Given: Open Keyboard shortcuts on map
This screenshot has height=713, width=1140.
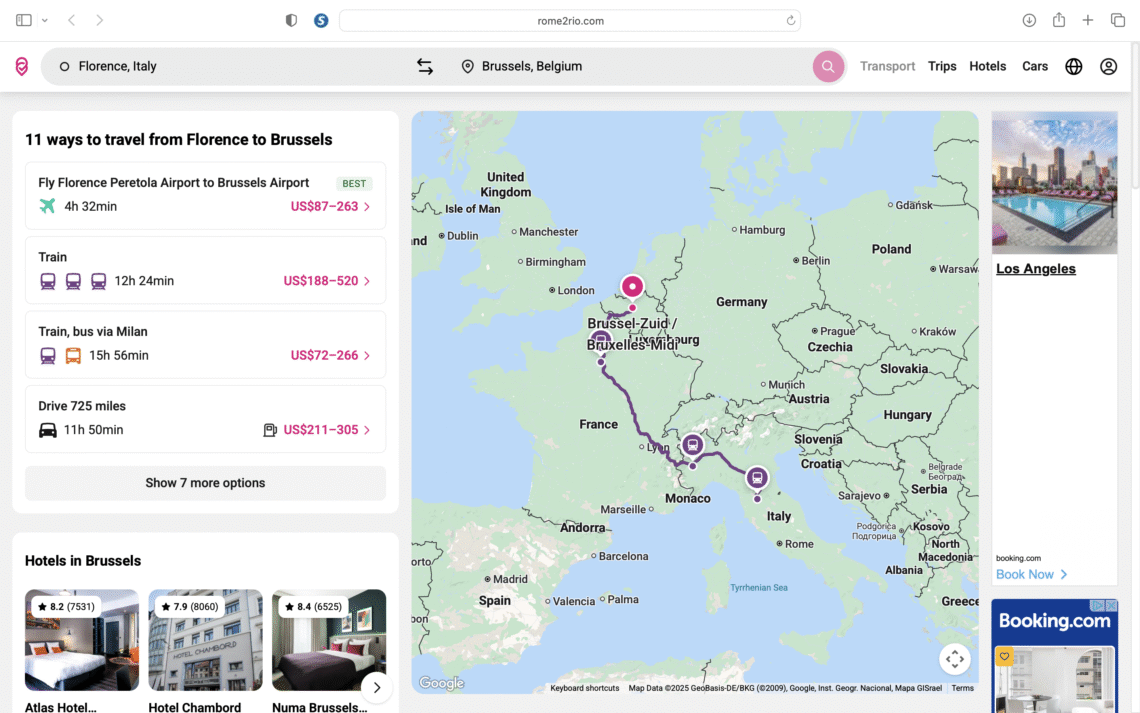Looking at the screenshot, I should click(x=585, y=688).
